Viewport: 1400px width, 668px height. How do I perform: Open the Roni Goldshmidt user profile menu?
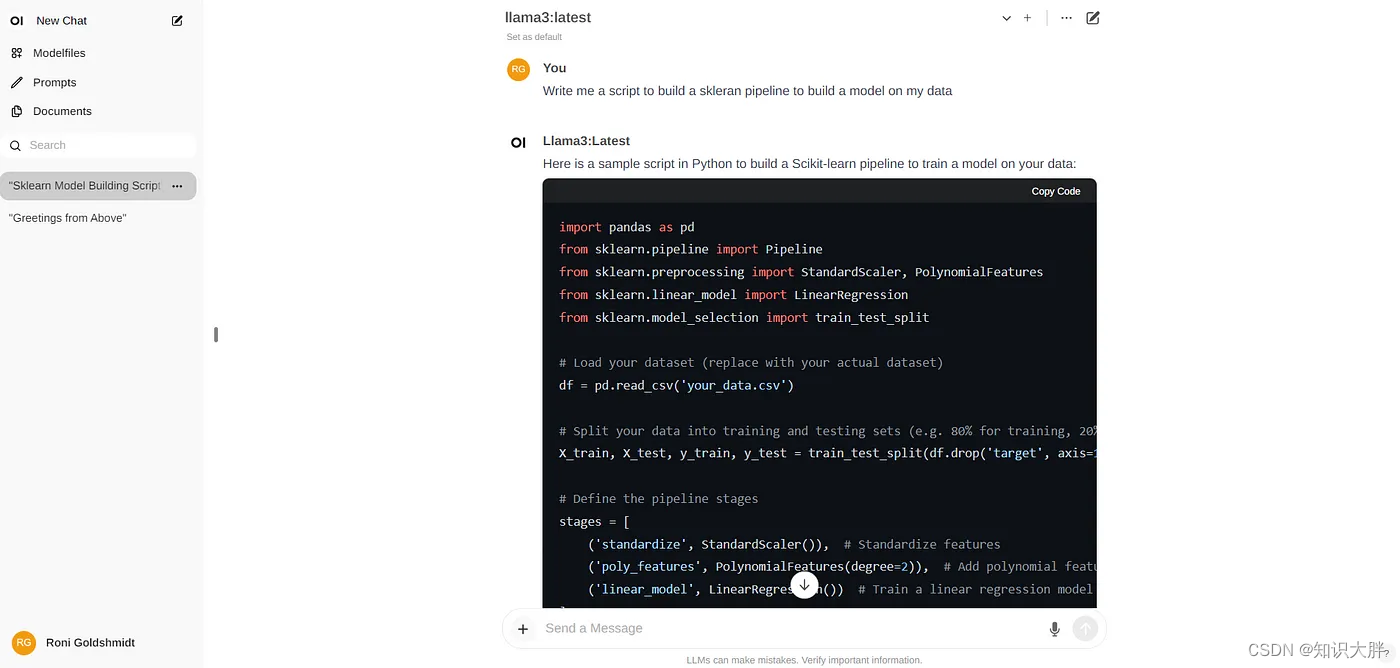90,643
